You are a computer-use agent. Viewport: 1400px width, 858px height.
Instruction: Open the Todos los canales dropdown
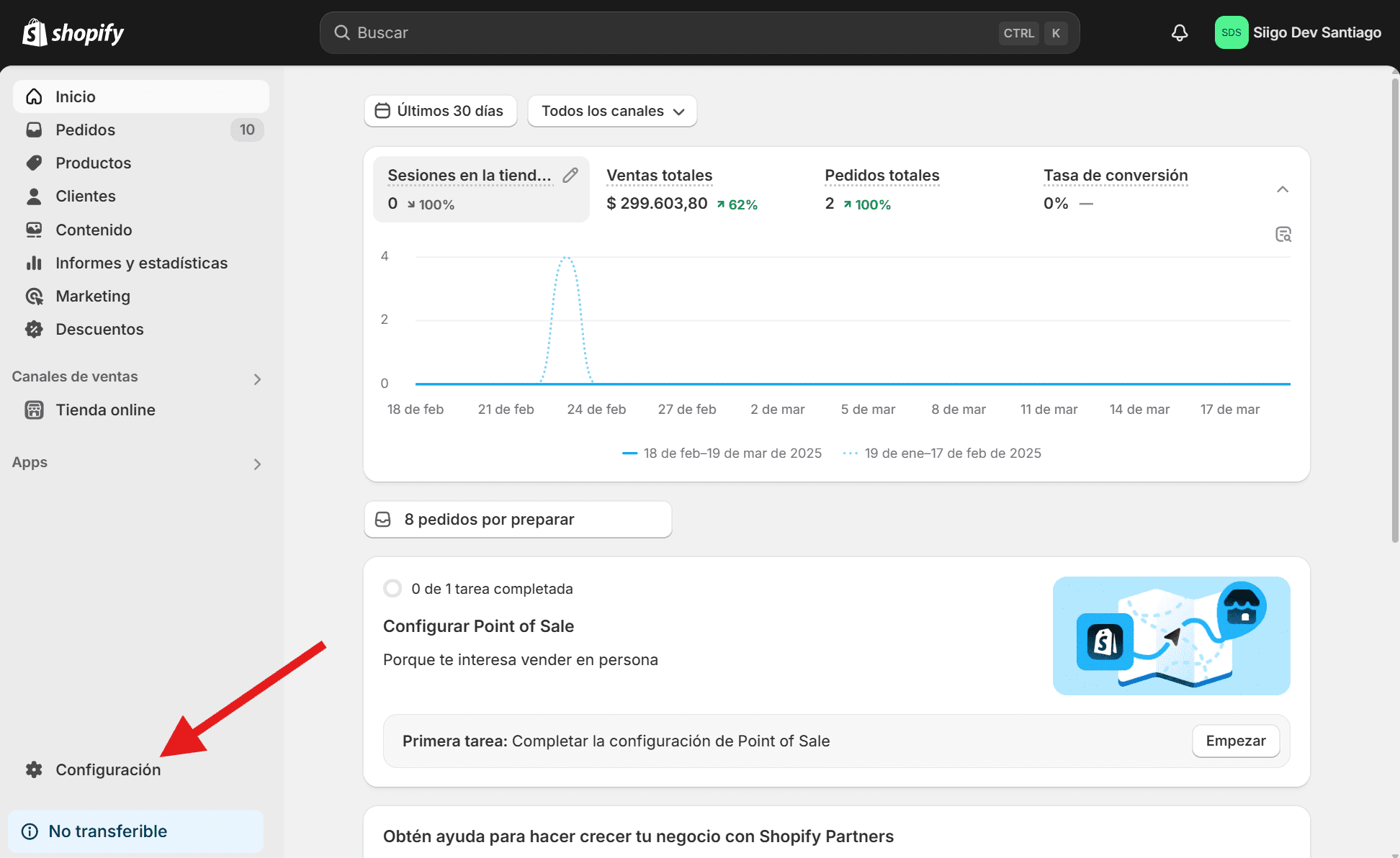tap(612, 111)
